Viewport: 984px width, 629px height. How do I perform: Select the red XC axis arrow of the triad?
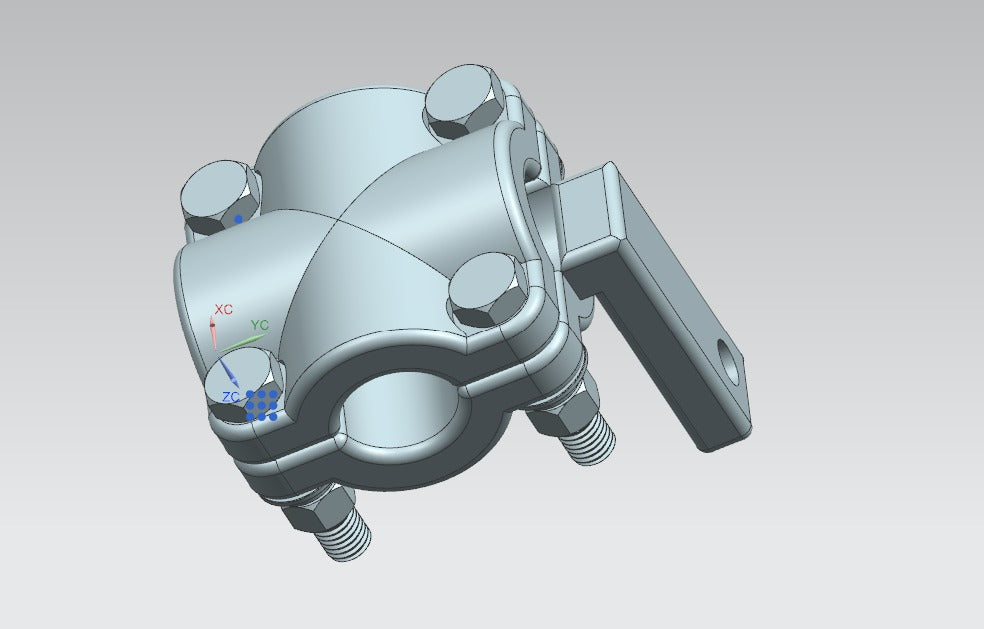pos(213,333)
